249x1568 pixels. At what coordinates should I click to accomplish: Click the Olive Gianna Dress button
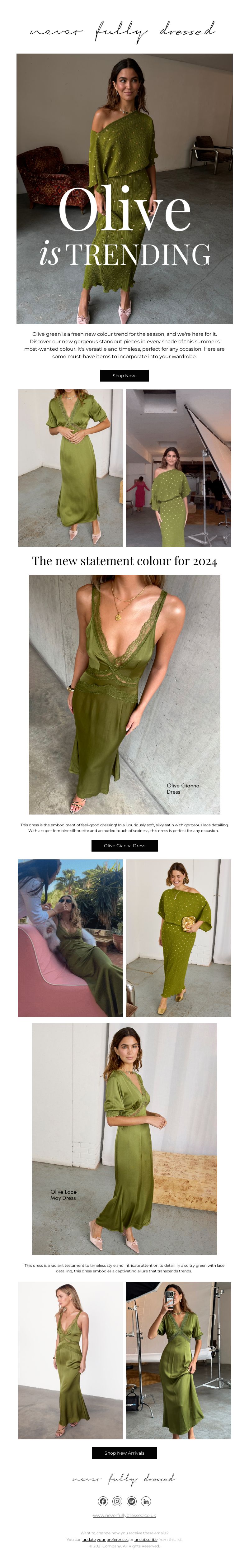click(x=124, y=845)
